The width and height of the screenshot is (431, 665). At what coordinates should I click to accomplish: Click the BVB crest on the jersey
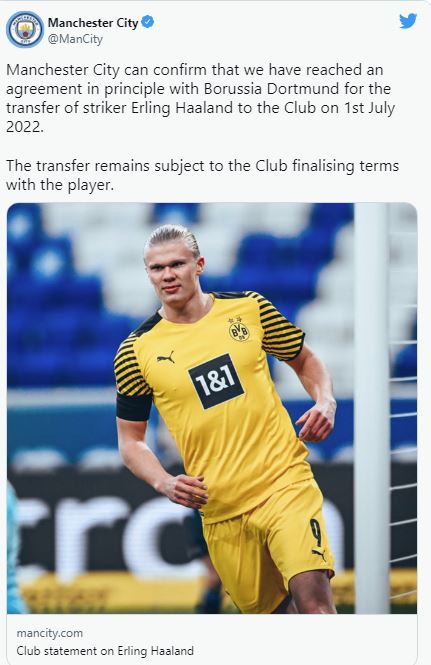click(x=239, y=329)
